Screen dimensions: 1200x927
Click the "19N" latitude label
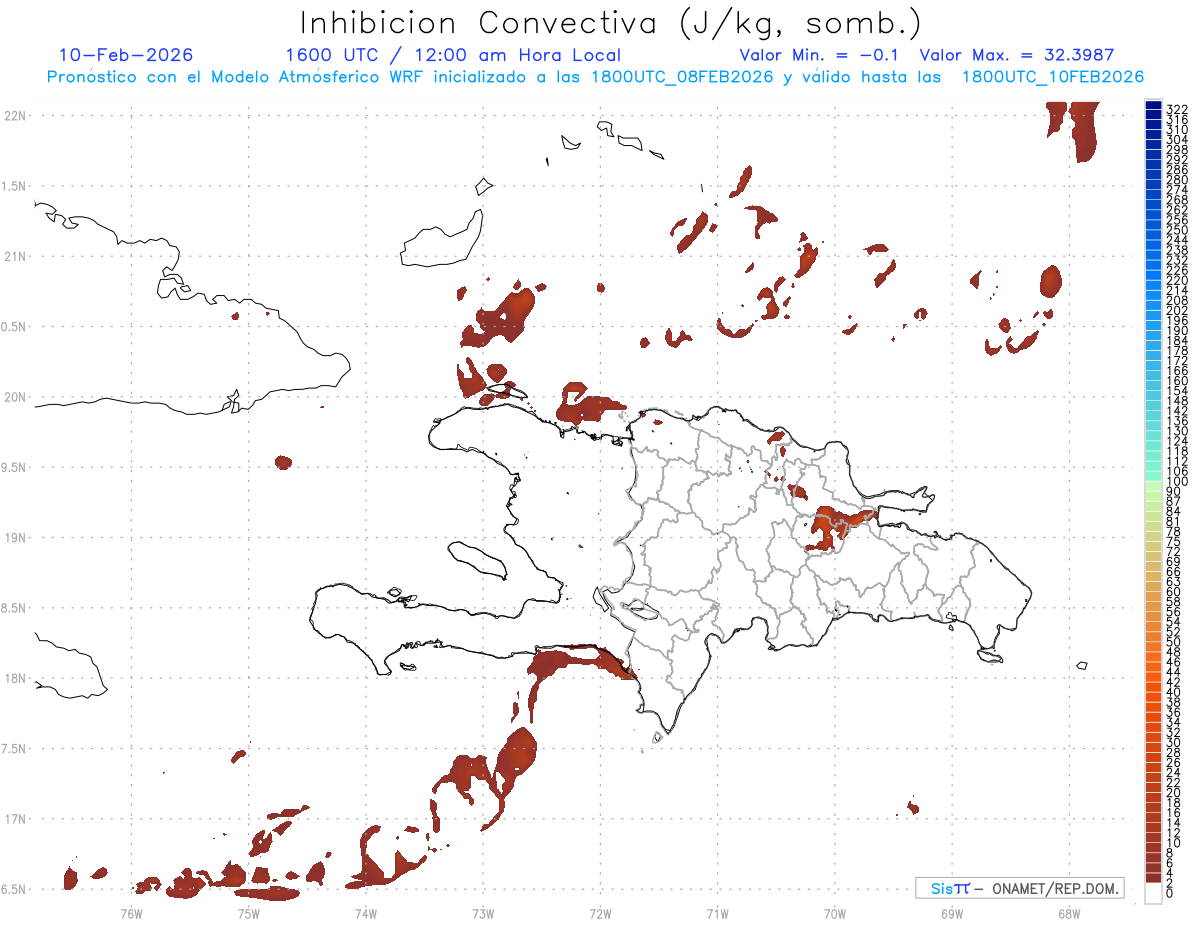coord(15,537)
